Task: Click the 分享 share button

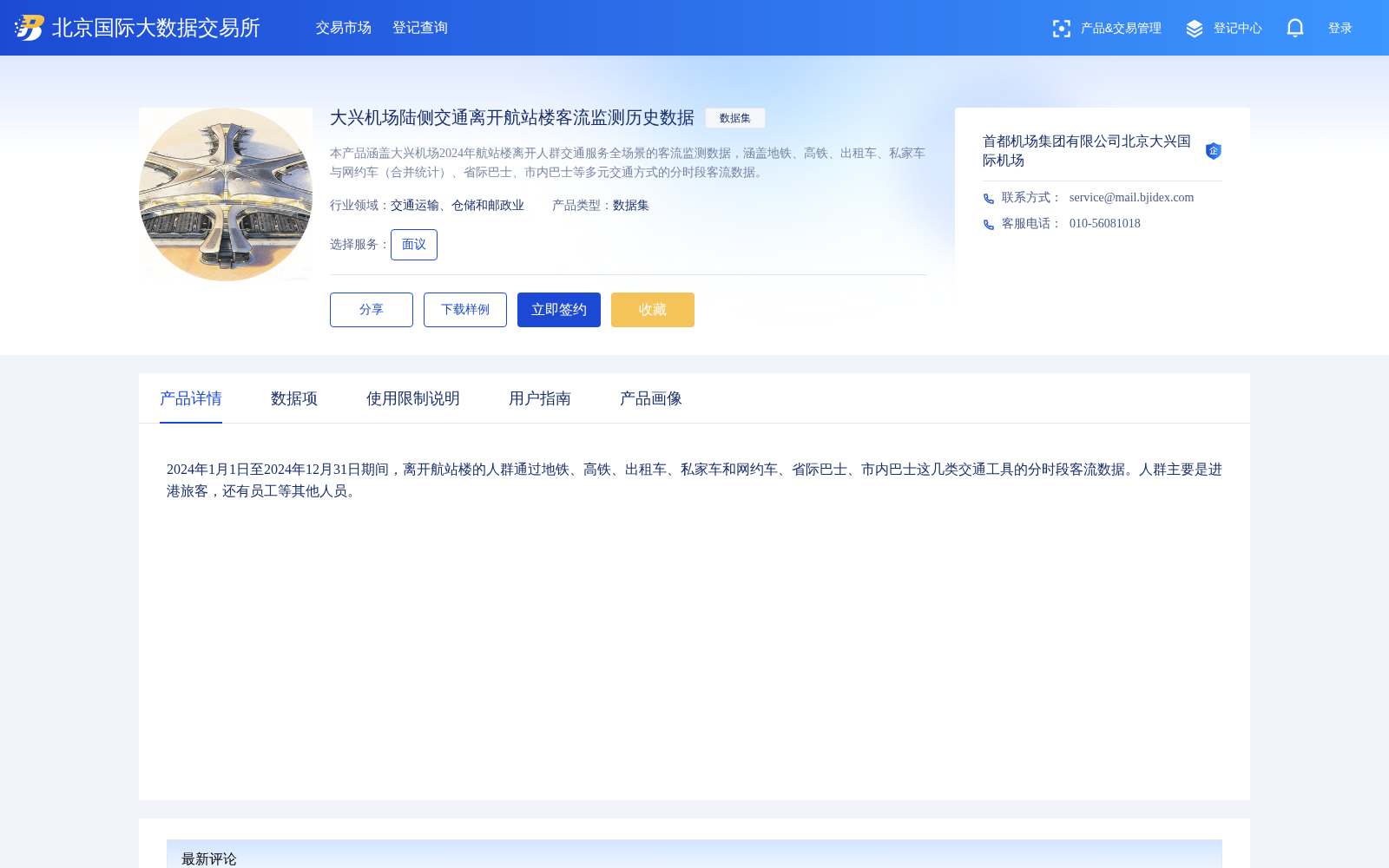Action: 372,310
